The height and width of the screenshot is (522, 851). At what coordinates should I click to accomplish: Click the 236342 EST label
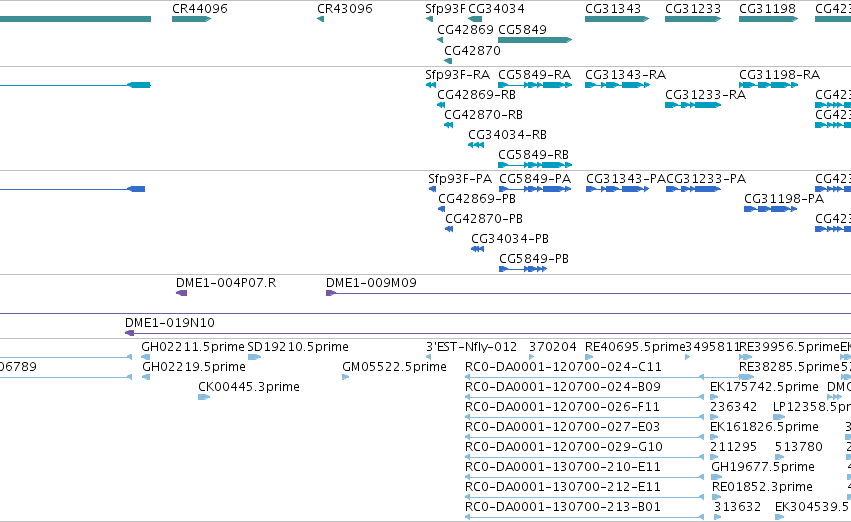[733, 407]
